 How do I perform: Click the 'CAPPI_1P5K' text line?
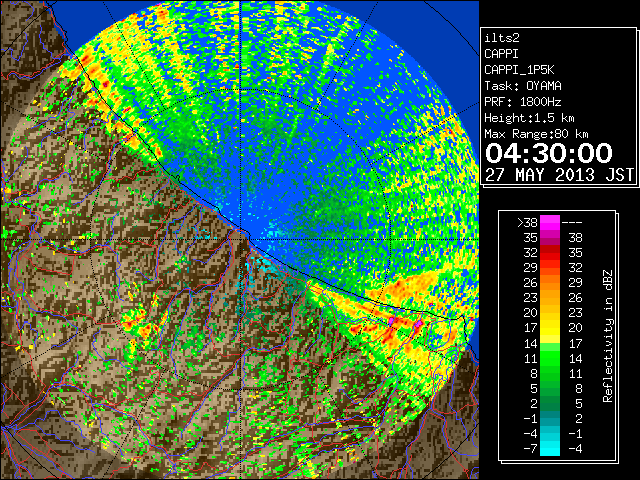coord(519,70)
